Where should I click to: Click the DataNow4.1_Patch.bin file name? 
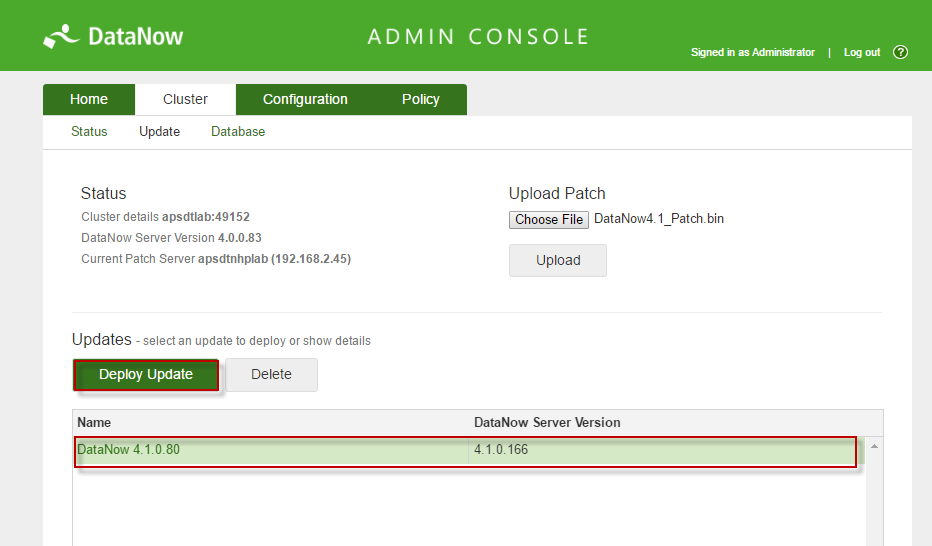click(x=659, y=219)
